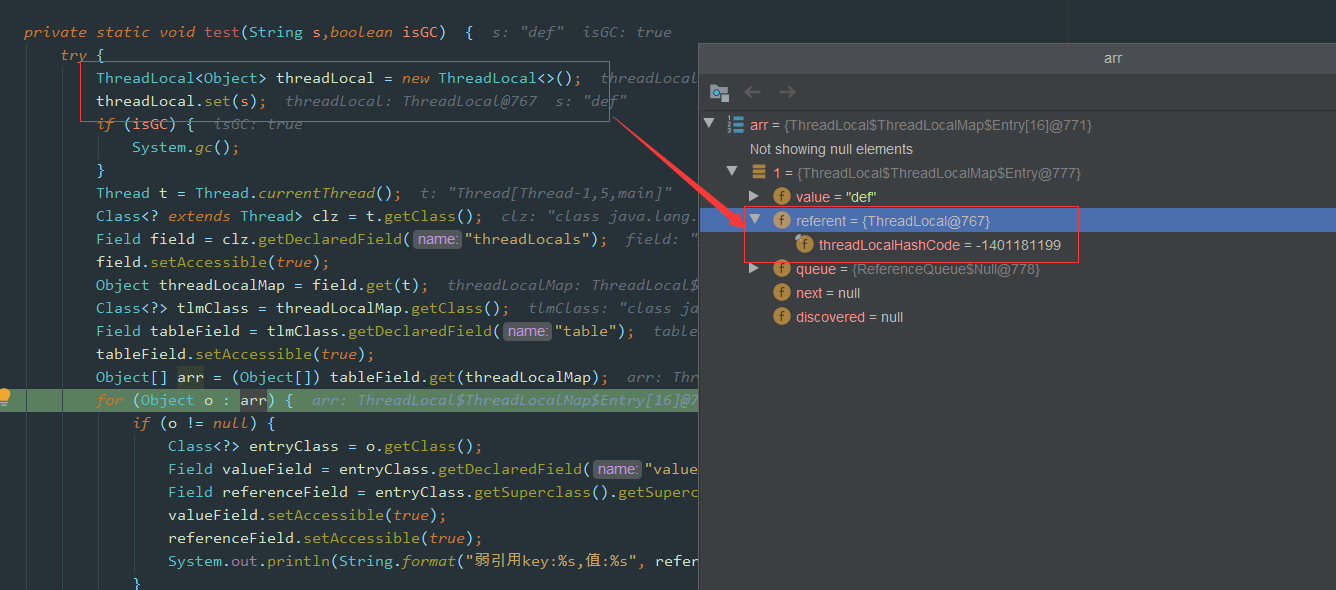
Task: Click the field icon next to value
Action: [782, 197]
